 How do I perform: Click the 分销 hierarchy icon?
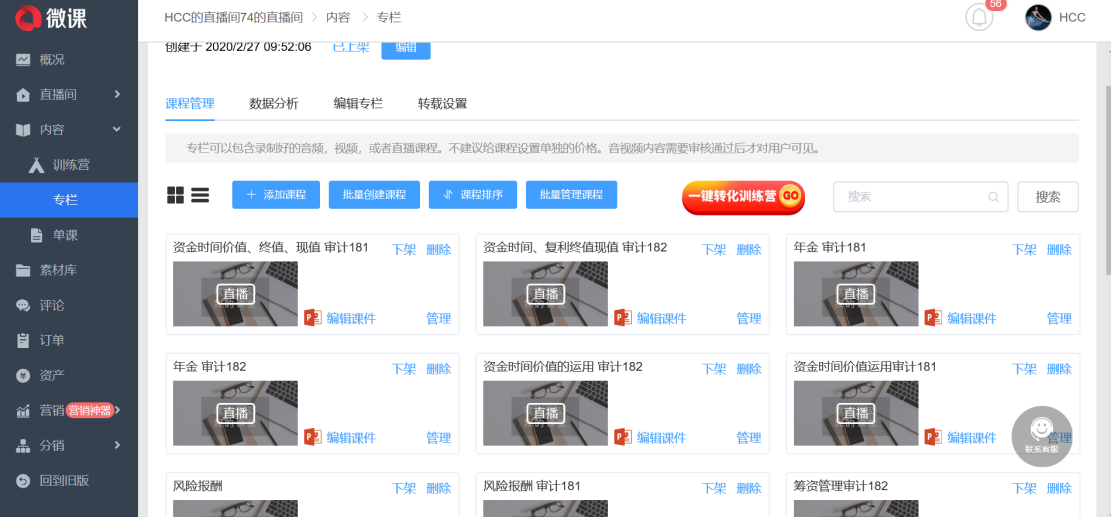pyautogui.click(x=23, y=445)
